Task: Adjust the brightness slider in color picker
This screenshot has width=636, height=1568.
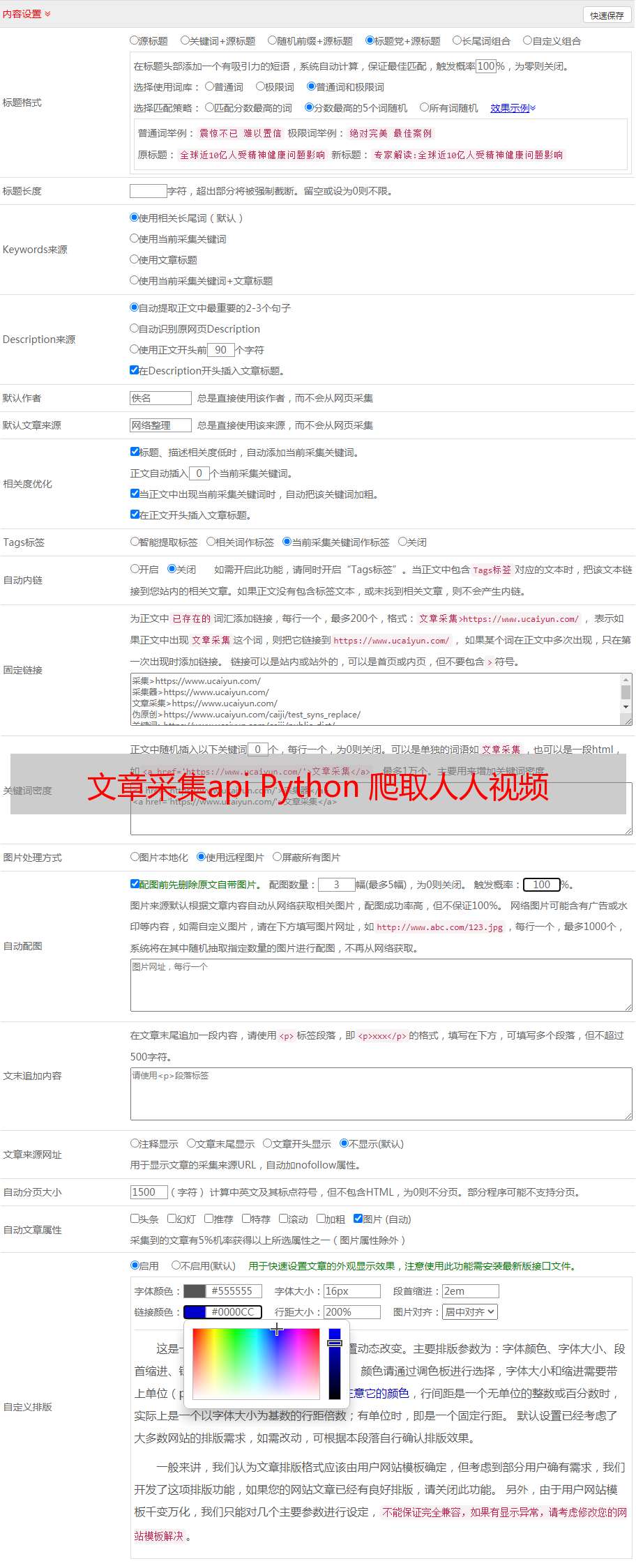Action: [335, 1363]
